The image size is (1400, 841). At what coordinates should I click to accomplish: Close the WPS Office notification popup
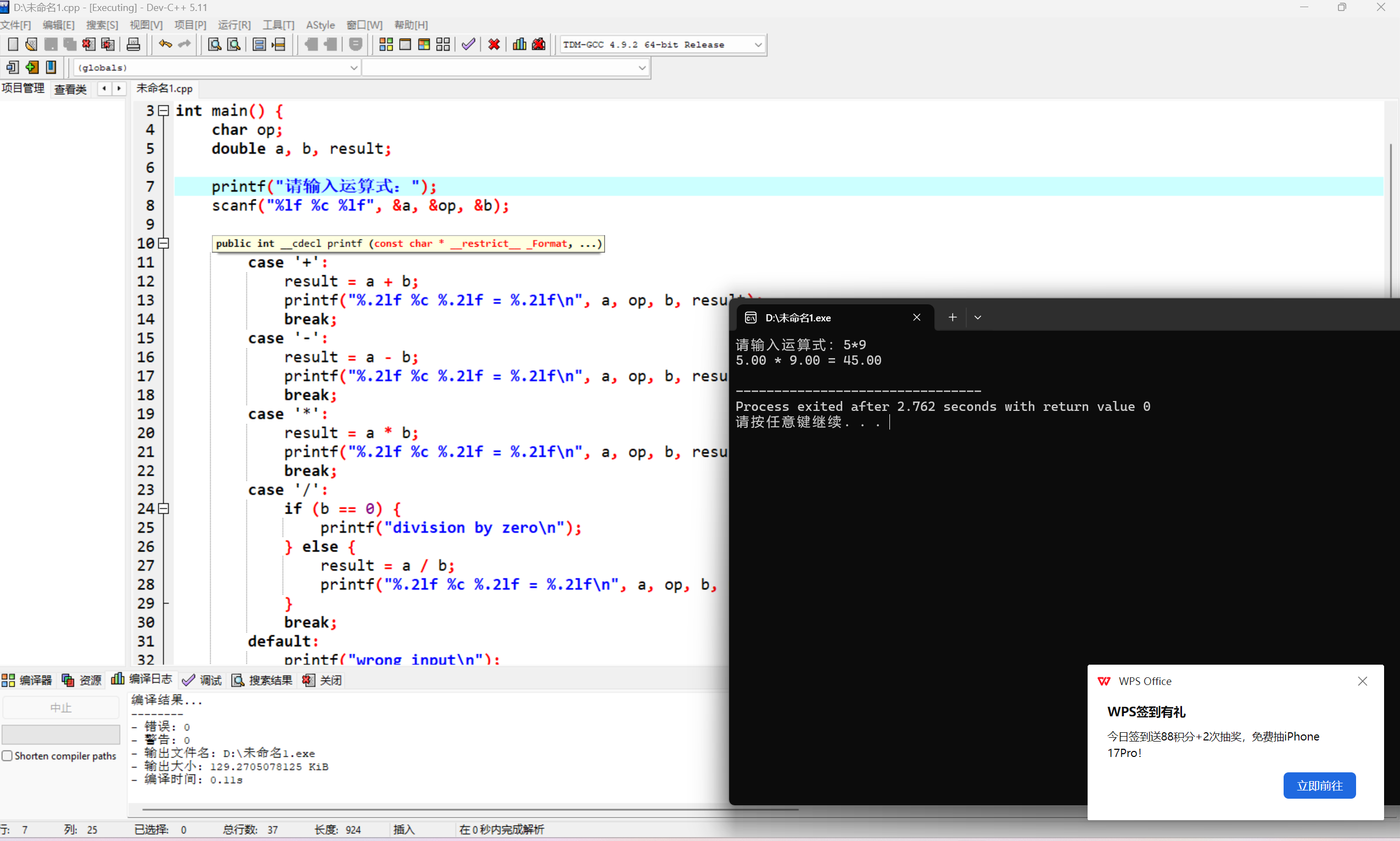coord(1363,681)
